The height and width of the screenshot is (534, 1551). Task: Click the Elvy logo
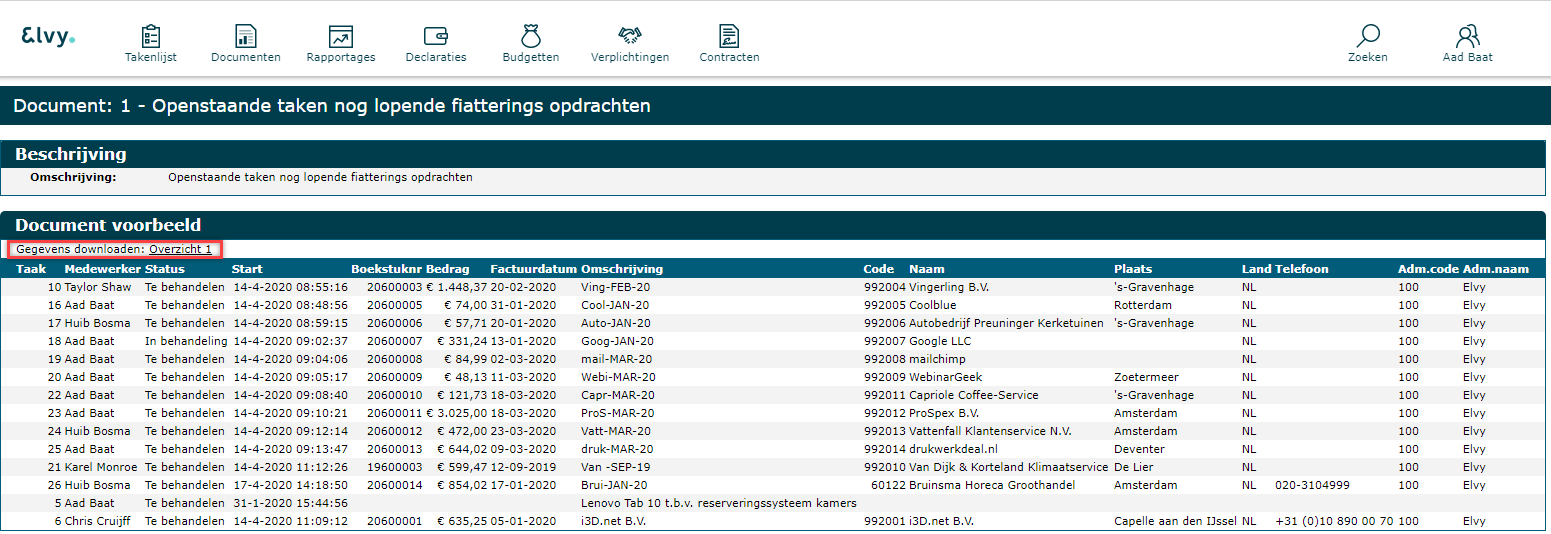48,38
